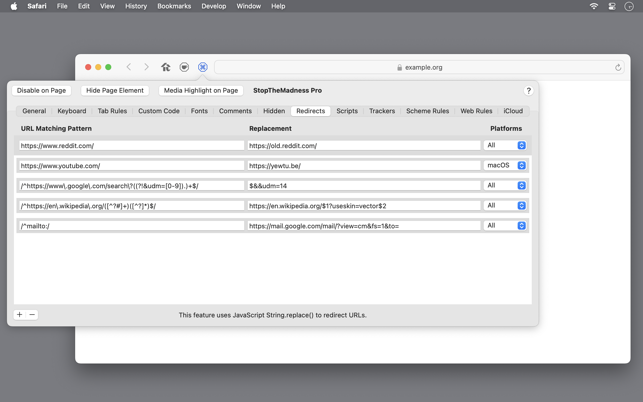The height and width of the screenshot is (402, 643).
Task: Edit the https://yewtu.be/ replacement field
Action: [x=364, y=165]
